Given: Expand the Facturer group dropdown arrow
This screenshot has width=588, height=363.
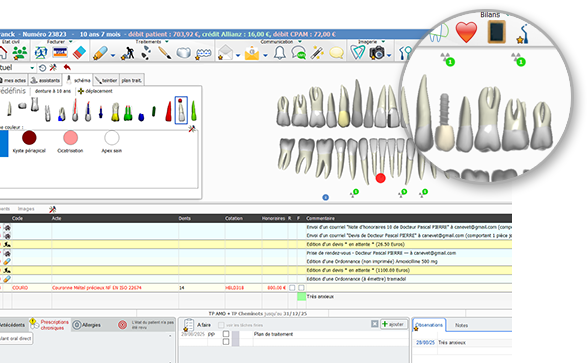Looking at the screenshot, I should [70, 42].
